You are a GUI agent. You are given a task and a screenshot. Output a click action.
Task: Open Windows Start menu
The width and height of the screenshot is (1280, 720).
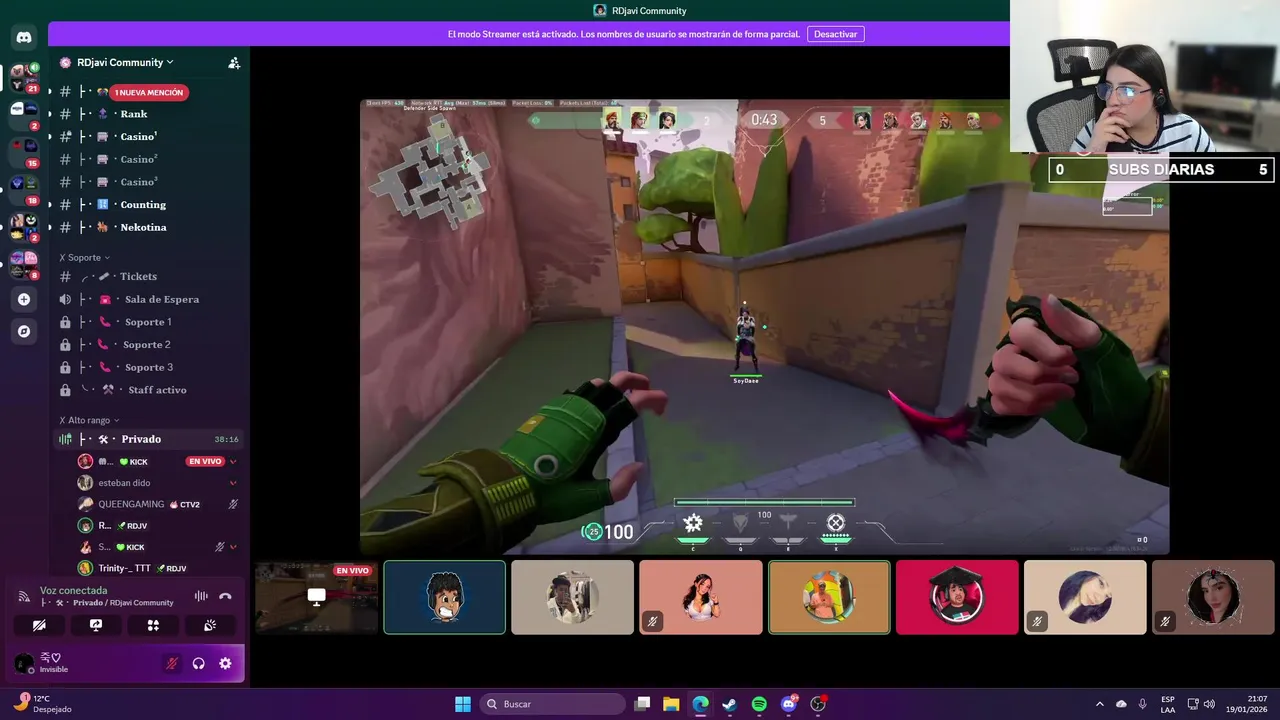(x=463, y=704)
